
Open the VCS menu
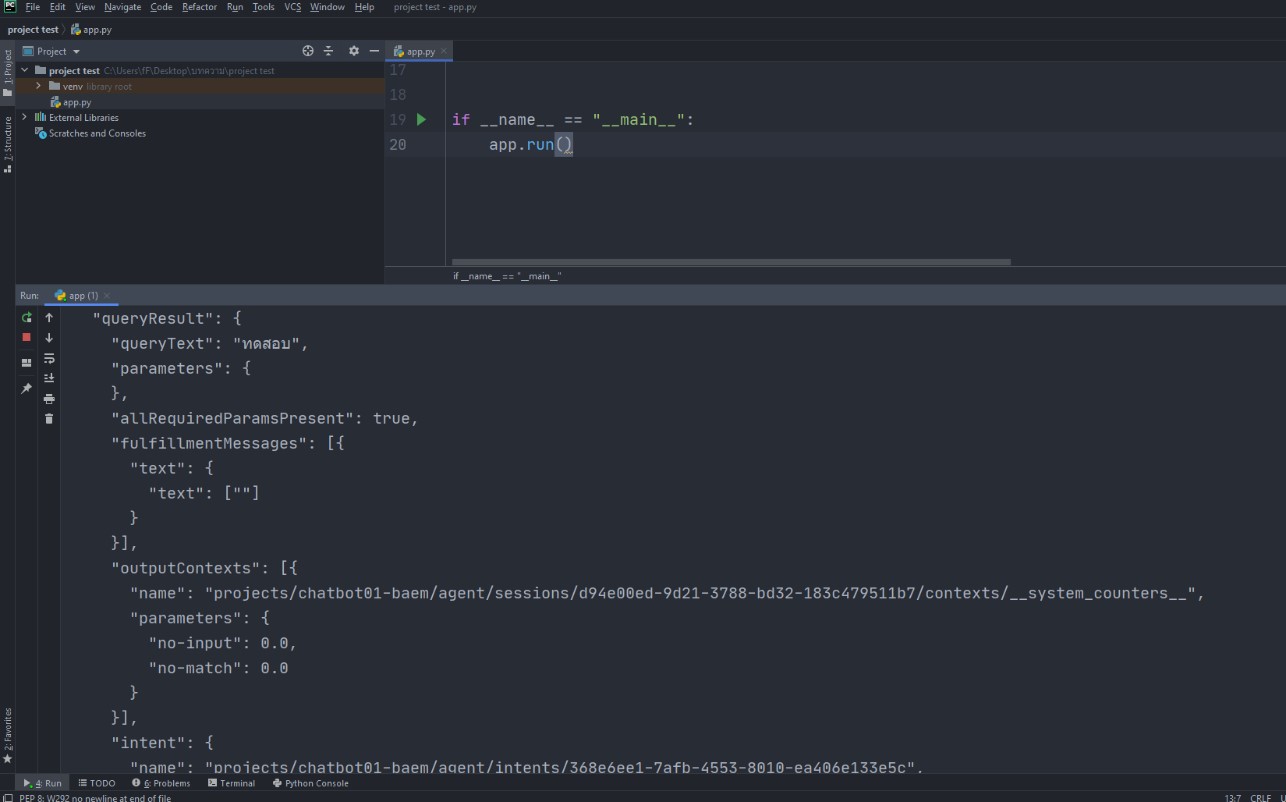pyautogui.click(x=292, y=6)
